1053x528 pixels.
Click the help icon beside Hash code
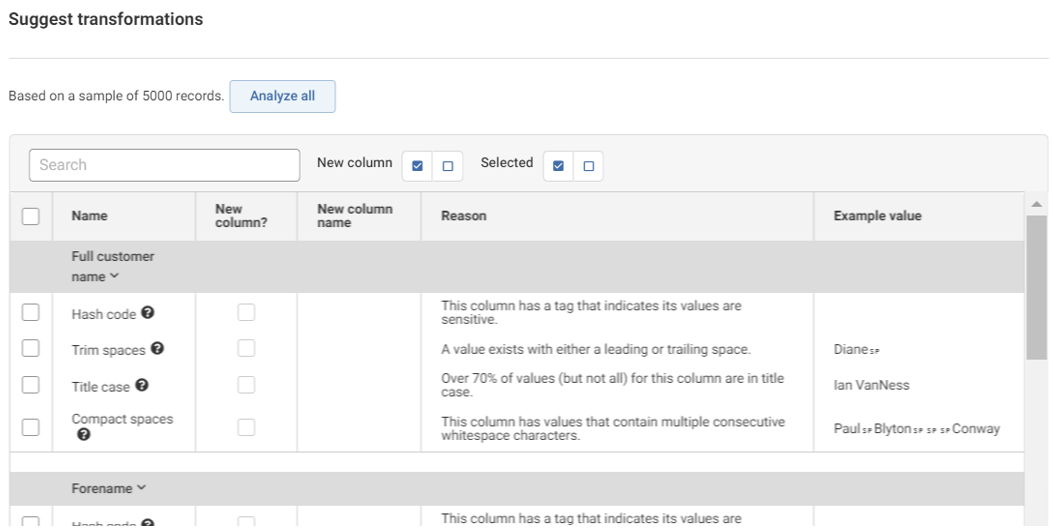148,314
